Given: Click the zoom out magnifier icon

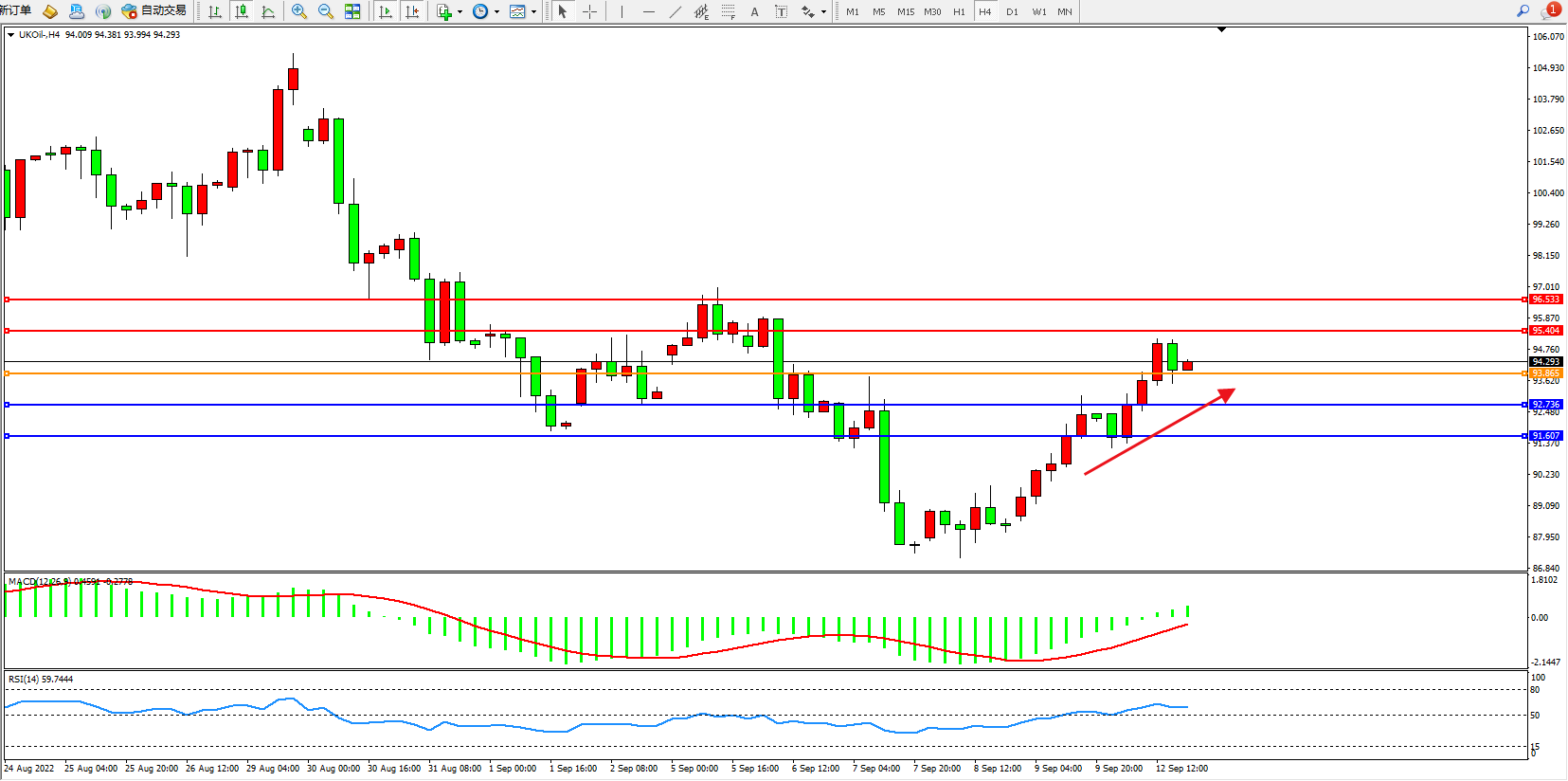Looking at the screenshot, I should (326, 11).
